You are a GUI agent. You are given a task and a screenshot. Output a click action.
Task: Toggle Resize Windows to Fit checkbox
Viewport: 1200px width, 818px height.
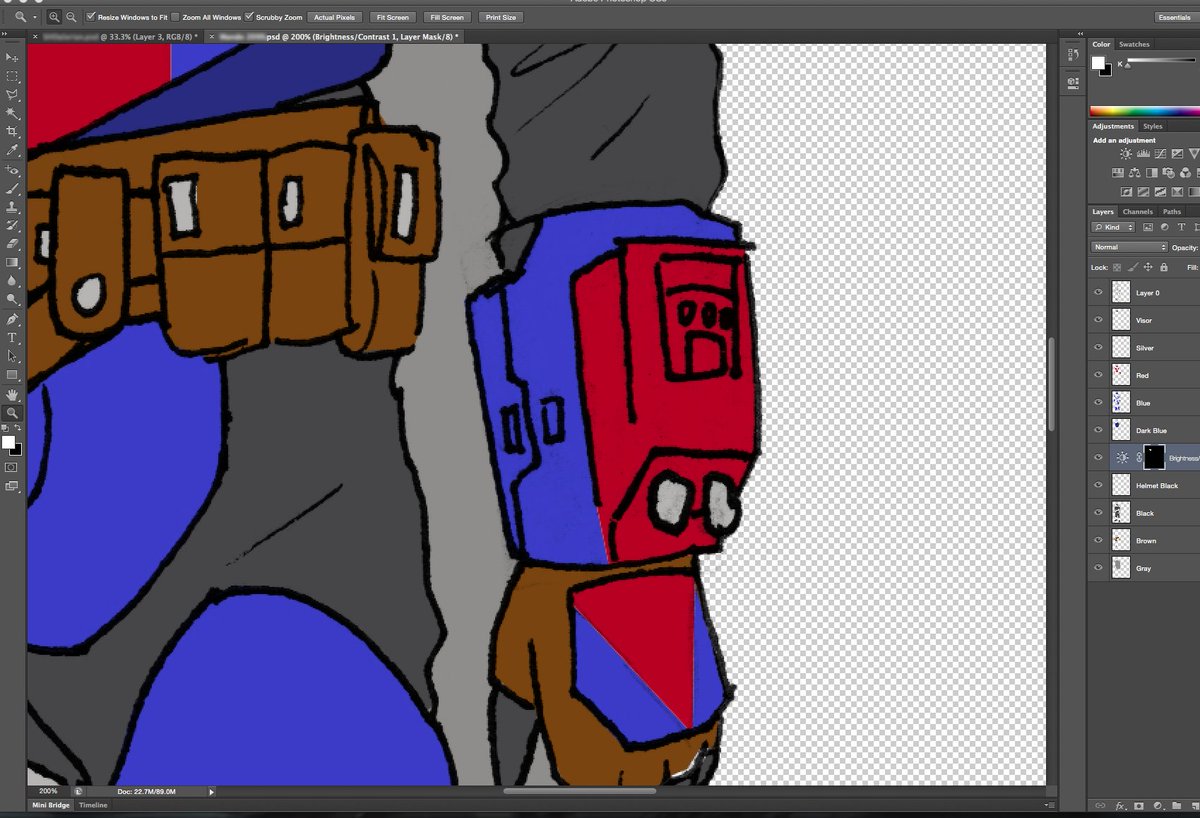point(91,17)
